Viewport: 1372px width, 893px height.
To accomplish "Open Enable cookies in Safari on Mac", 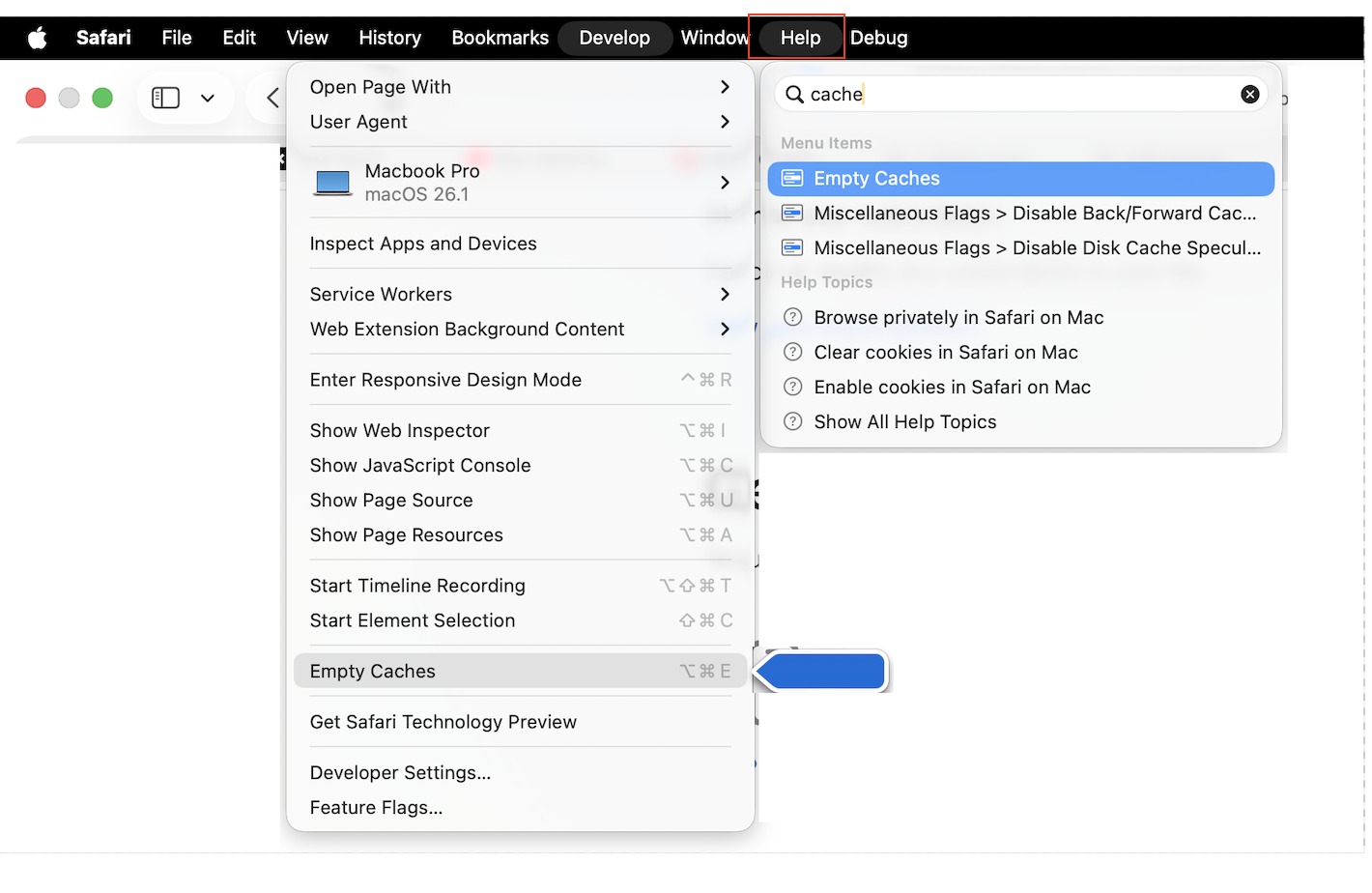I will 1021,387.
